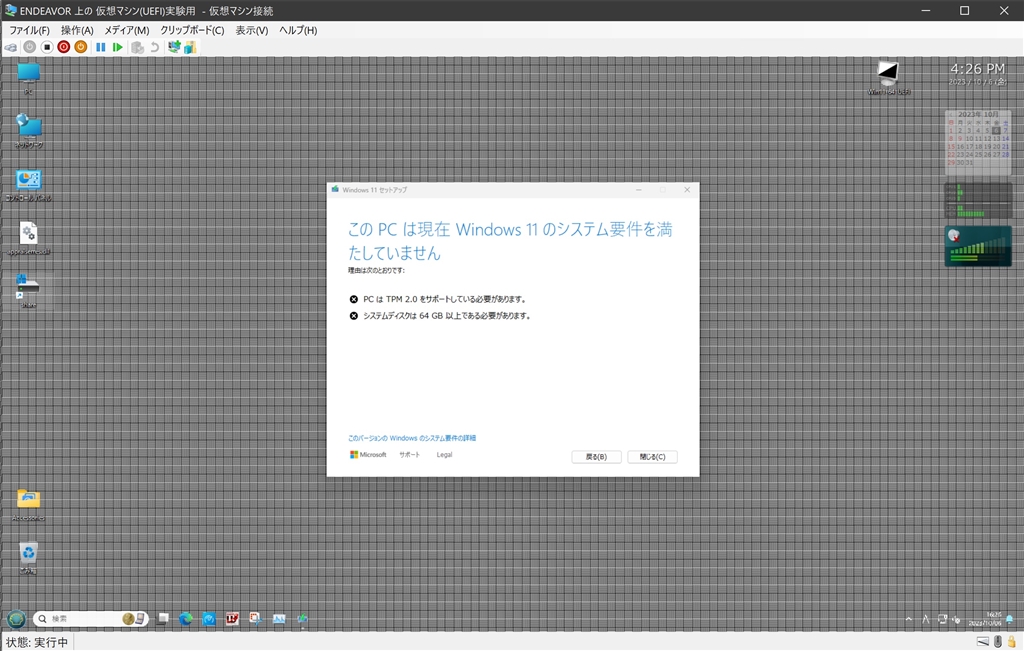Click the 2023年10月 calendar gadget
The width and height of the screenshot is (1024, 651).
click(x=978, y=142)
